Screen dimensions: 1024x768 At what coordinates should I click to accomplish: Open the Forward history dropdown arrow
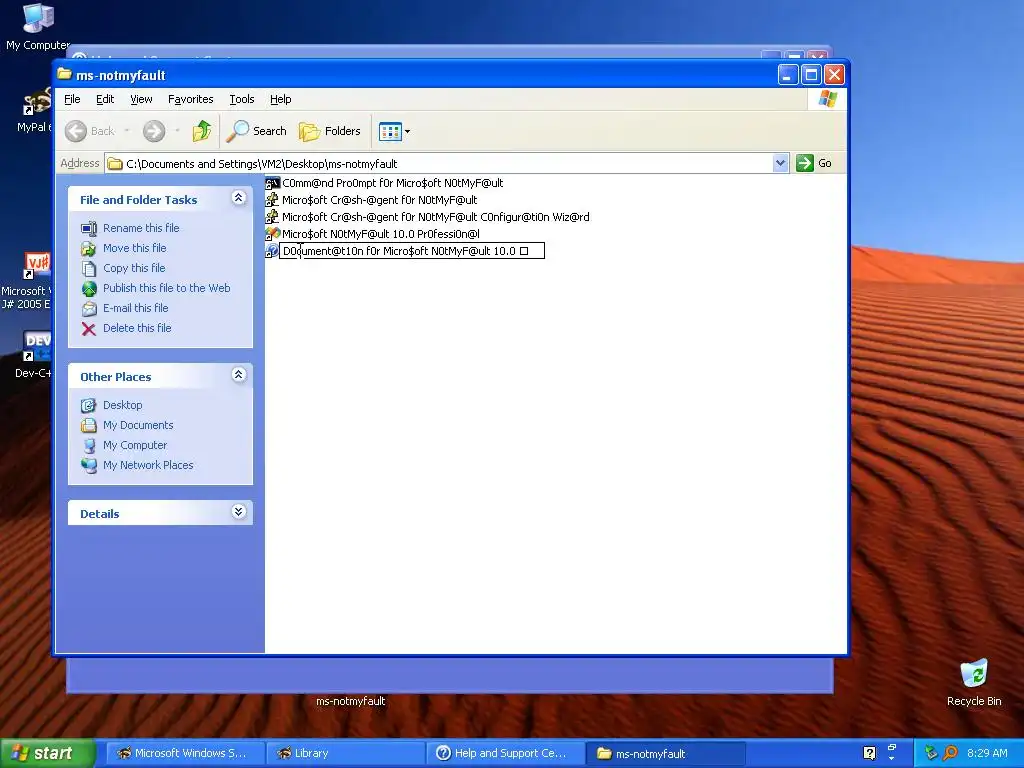(x=178, y=131)
